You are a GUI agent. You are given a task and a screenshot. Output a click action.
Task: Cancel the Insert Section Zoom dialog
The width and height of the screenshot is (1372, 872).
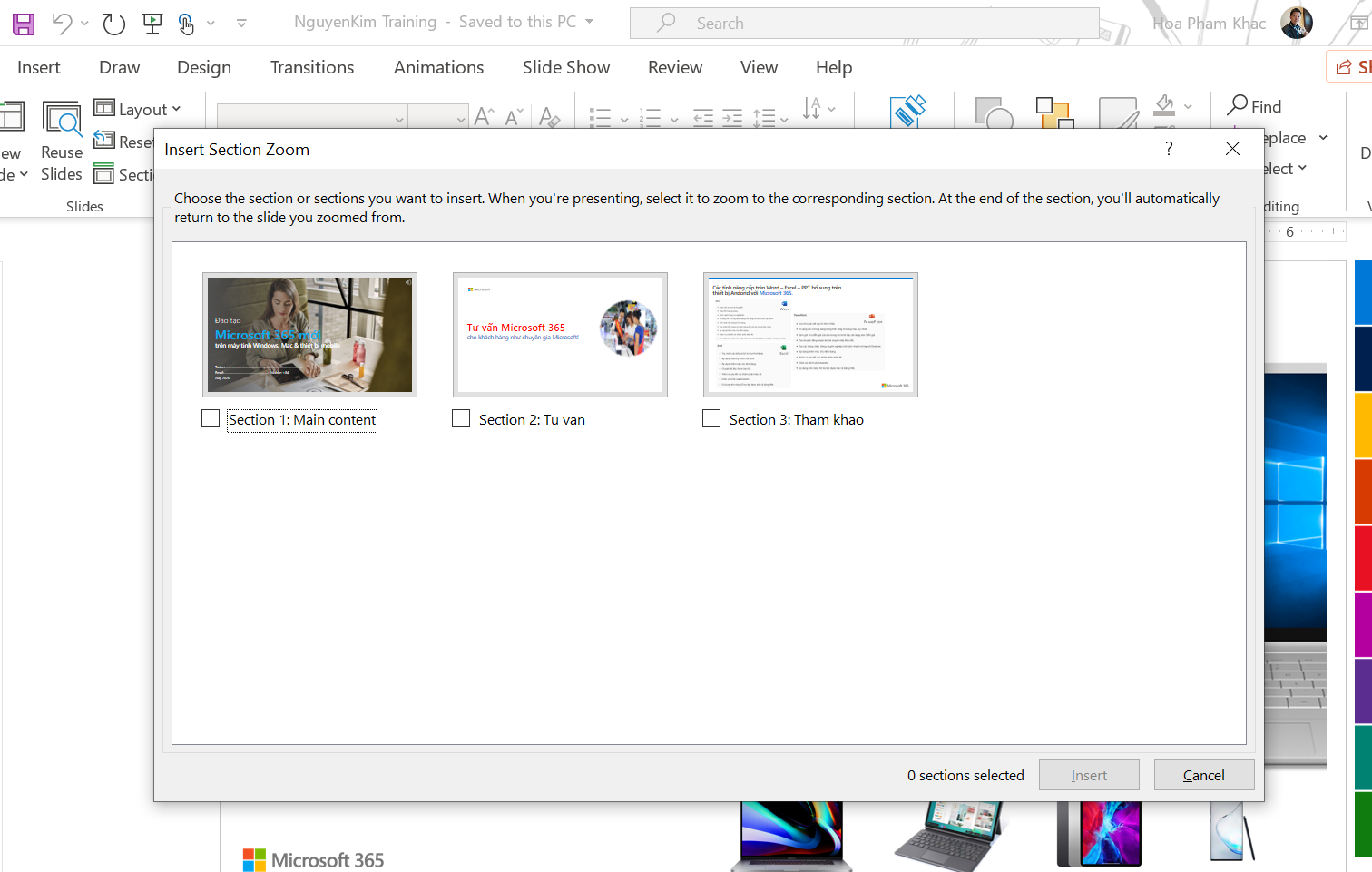(1203, 774)
